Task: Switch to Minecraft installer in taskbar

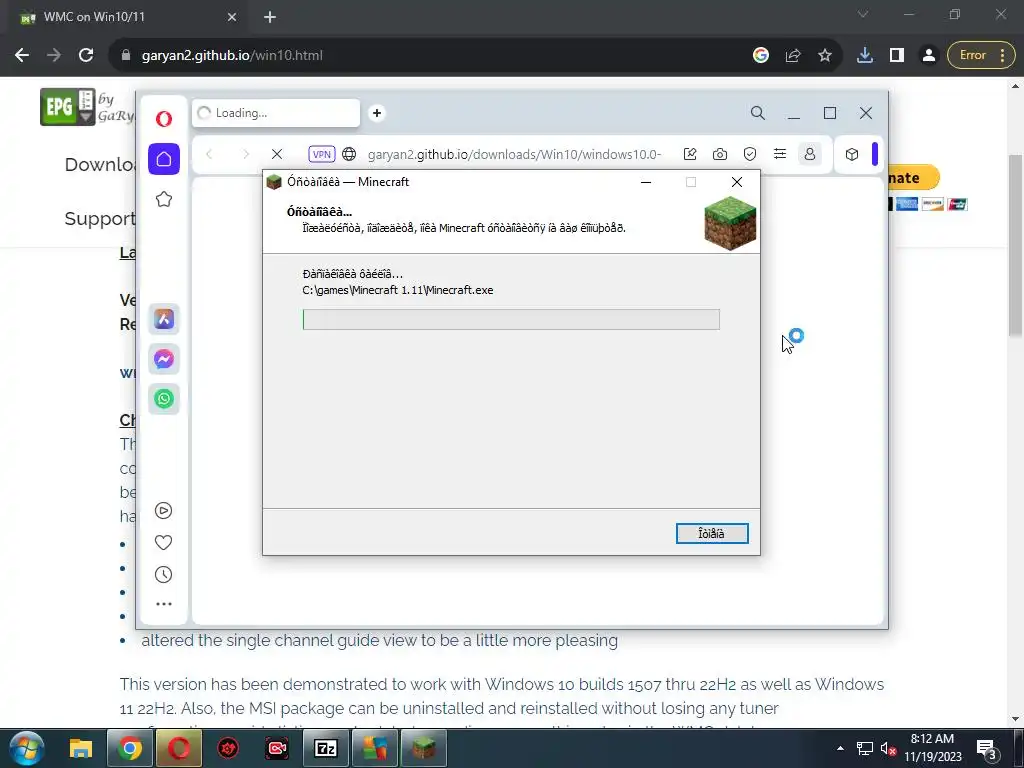Action: point(424,748)
